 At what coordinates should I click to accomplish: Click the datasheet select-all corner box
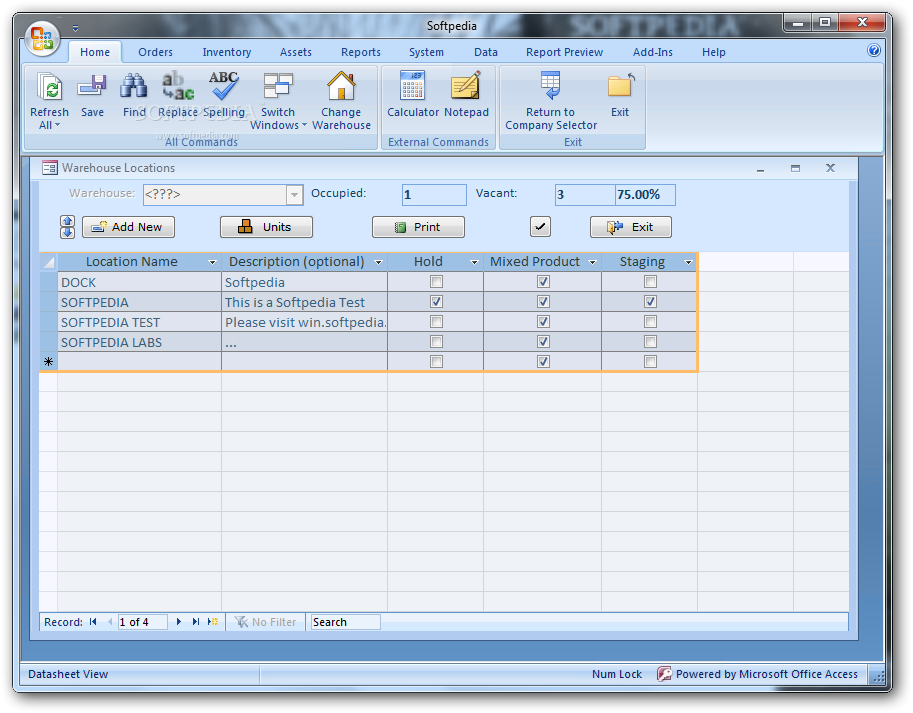pyautogui.click(x=48, y=262)
